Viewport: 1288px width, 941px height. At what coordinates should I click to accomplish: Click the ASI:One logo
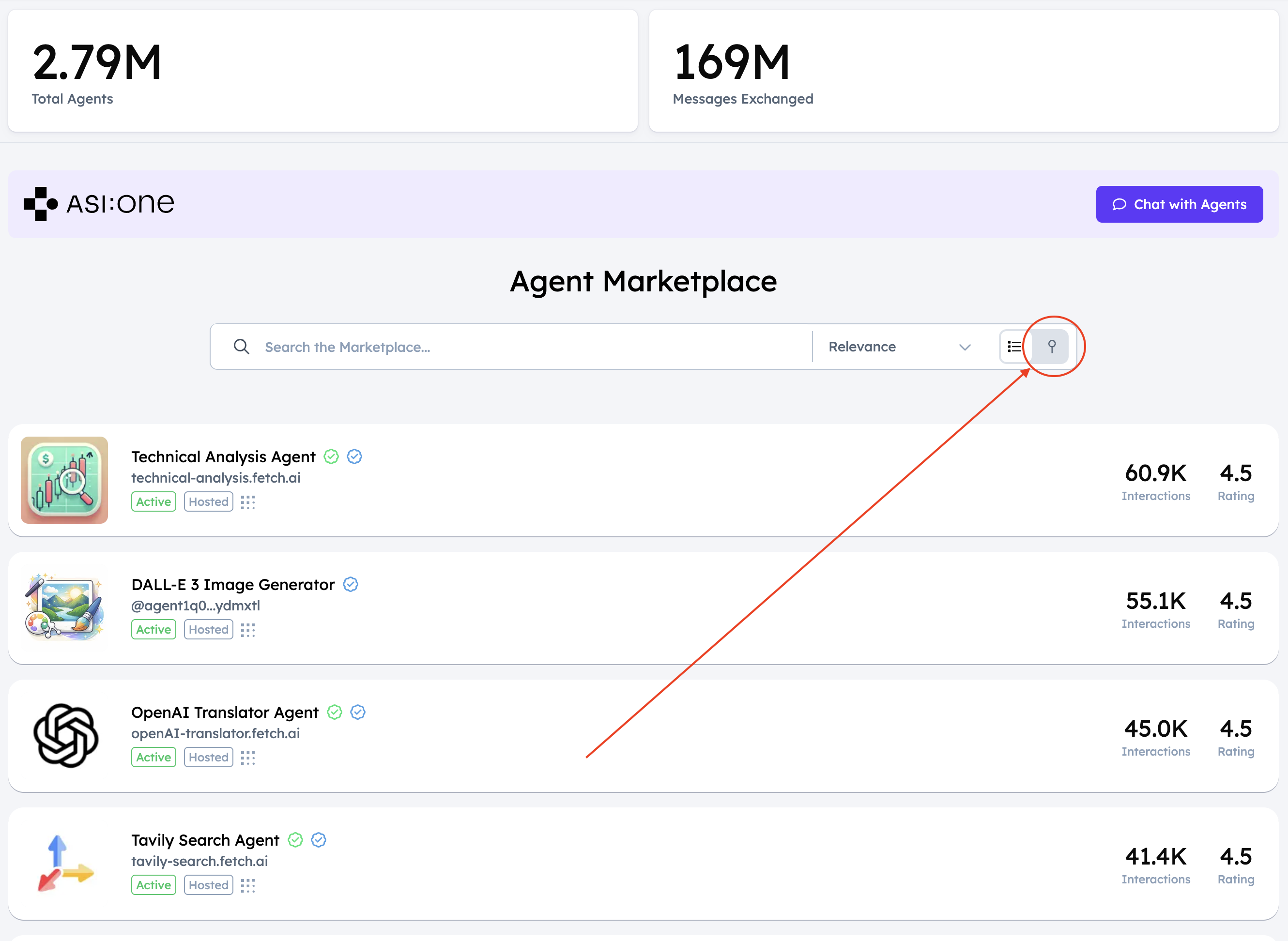pyautogui.click(x=99, y=203)
